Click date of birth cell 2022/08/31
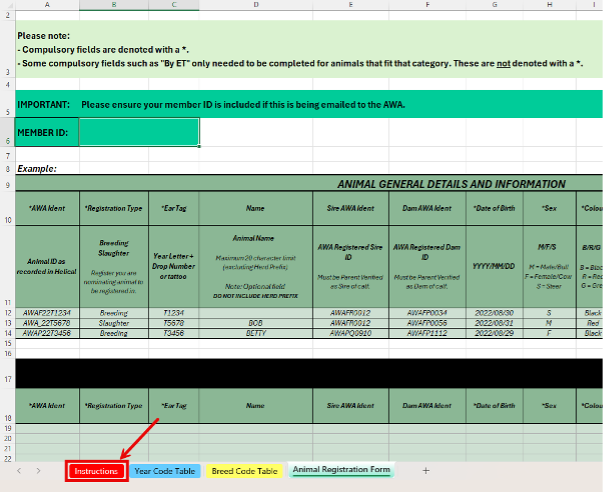The width and height of the screenshot is (604, 492). (494, 323)
